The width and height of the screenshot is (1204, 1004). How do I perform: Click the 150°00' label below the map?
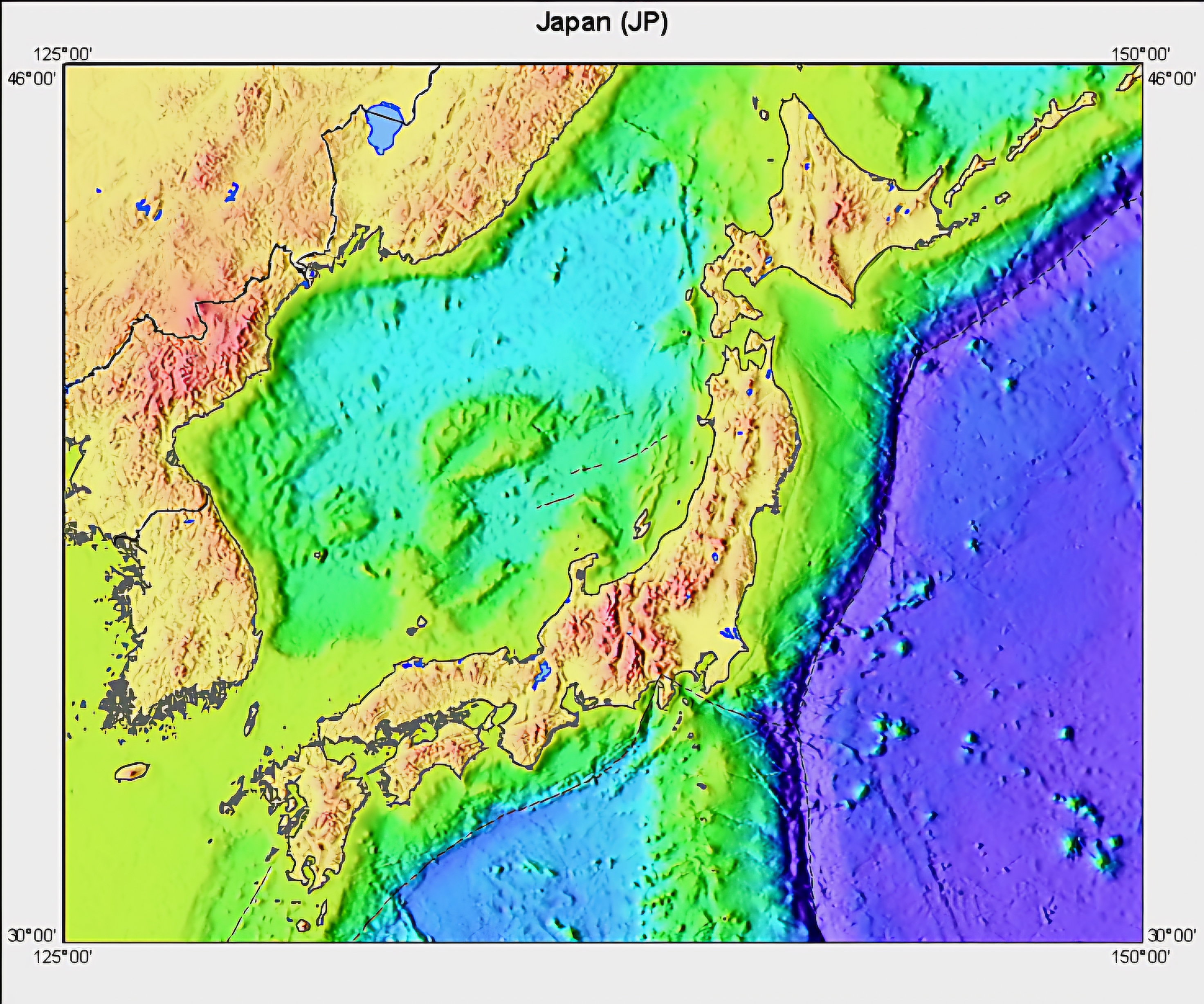click(1141, 957)
